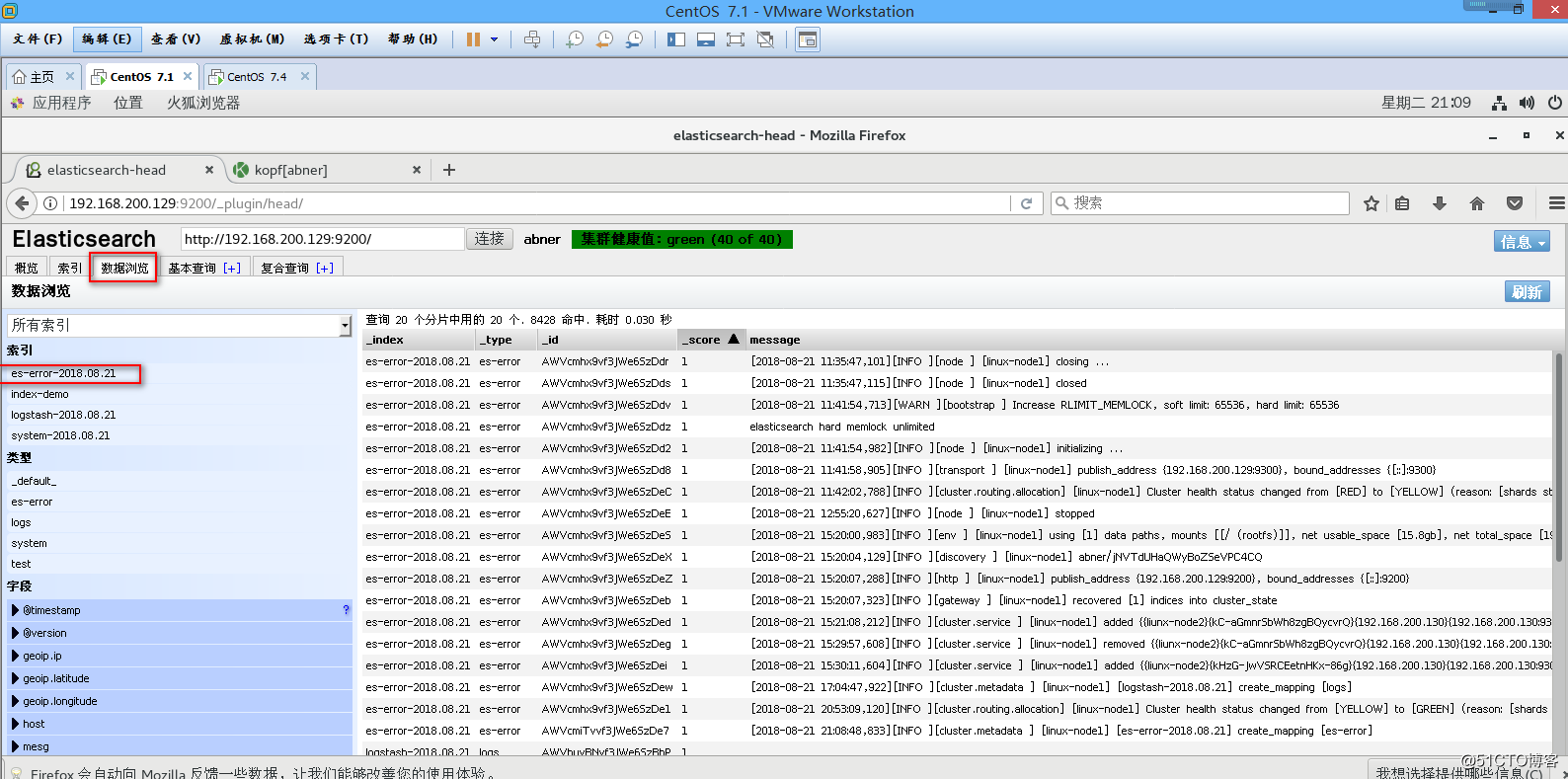Reload the page with the refresh icon
Image resolution: width=1568 pixels, height=779 pixels.
pos(1026,203)
